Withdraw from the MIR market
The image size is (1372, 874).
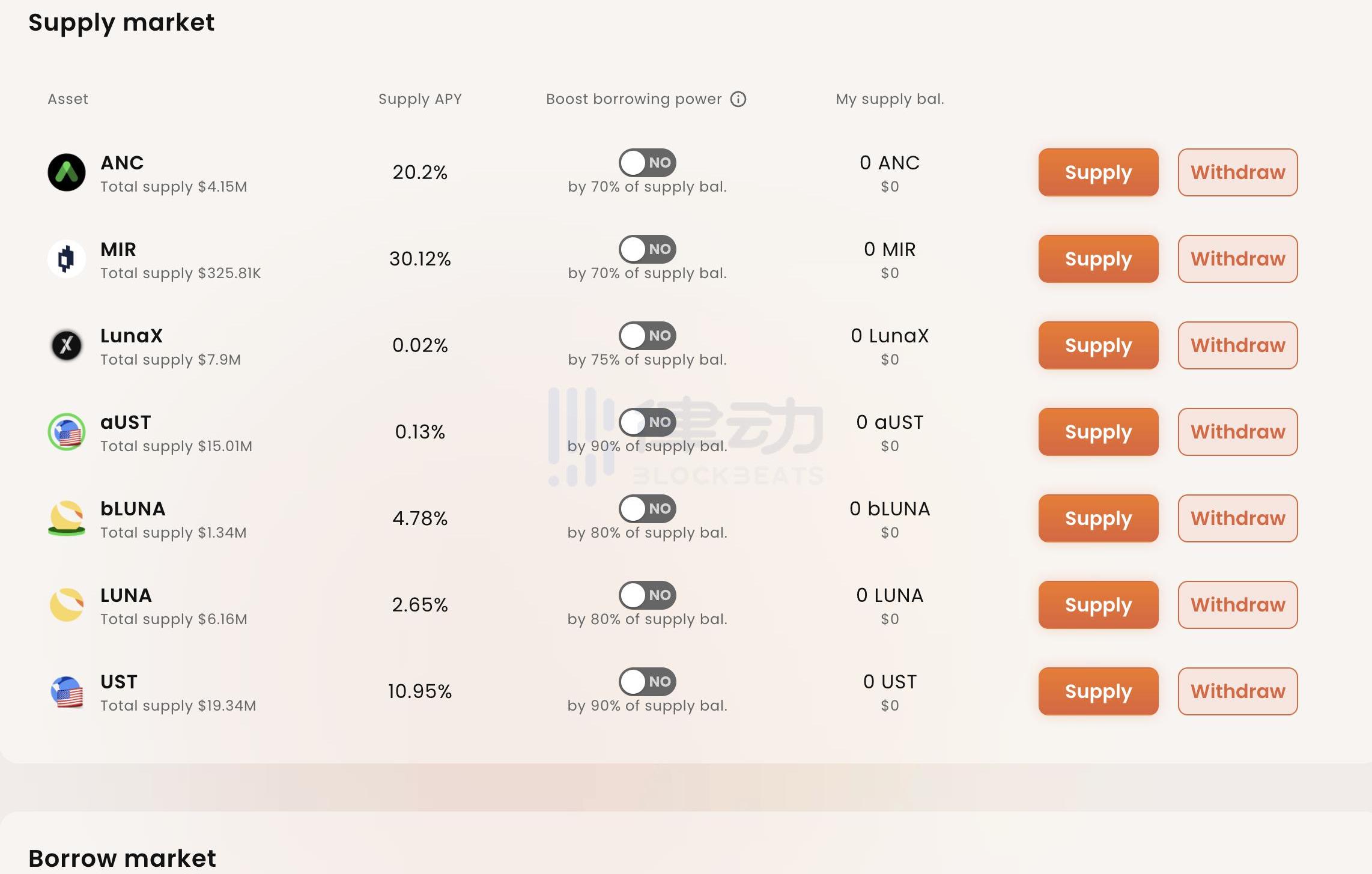click(1237, 259)
